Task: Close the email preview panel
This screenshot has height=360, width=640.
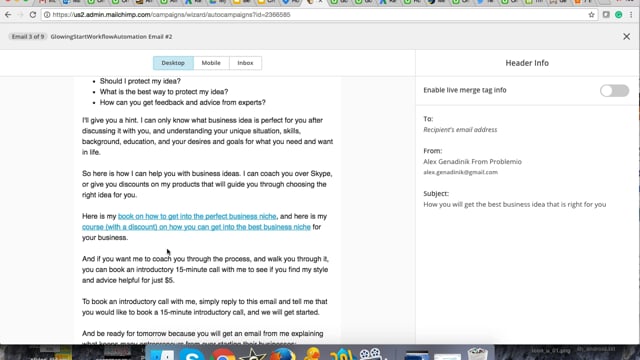Action: pyautogui.click(x=627, y=37)
